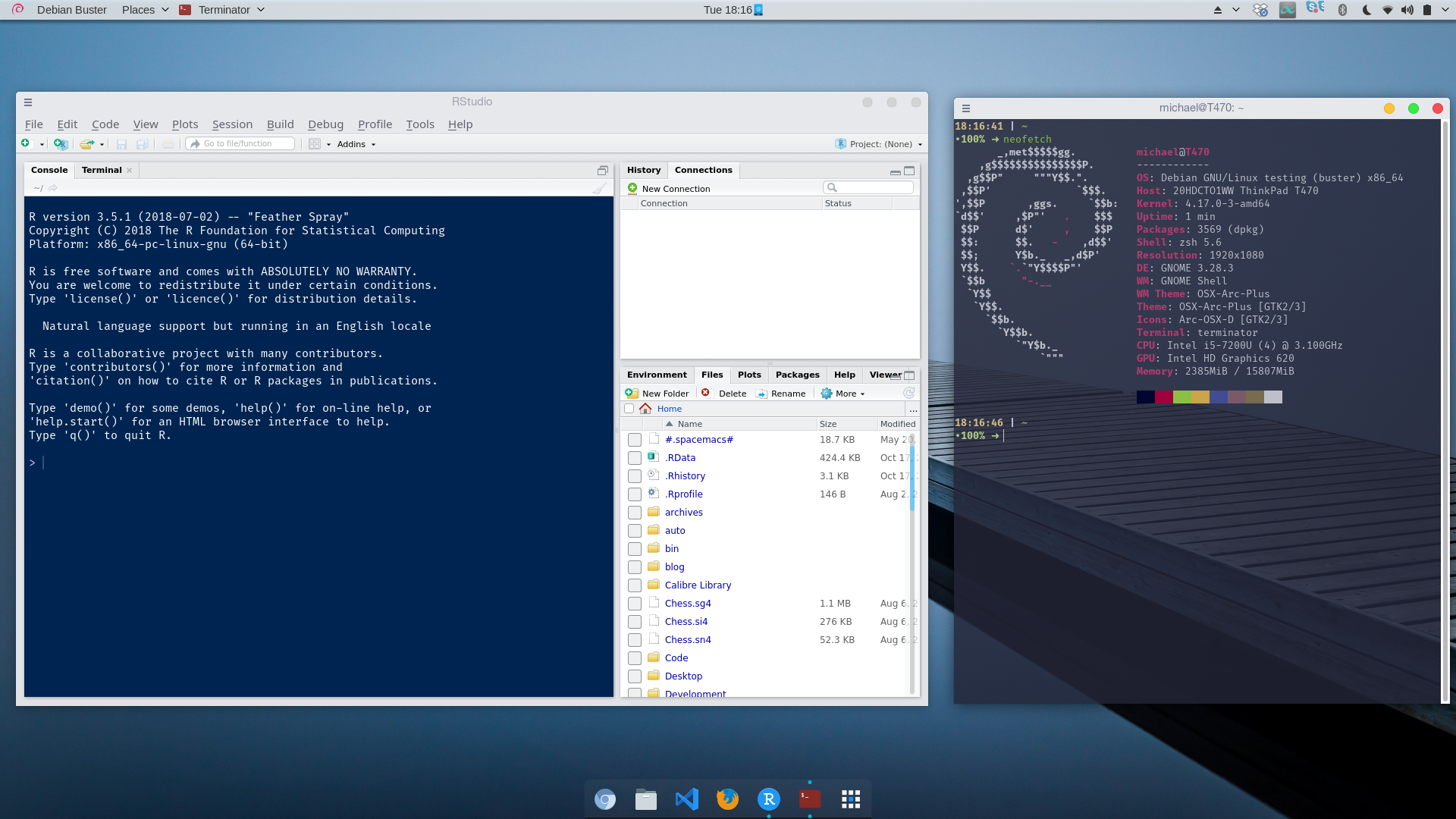Check the box next to archives folder
The image size is (1456, 819).
point(635,513)
